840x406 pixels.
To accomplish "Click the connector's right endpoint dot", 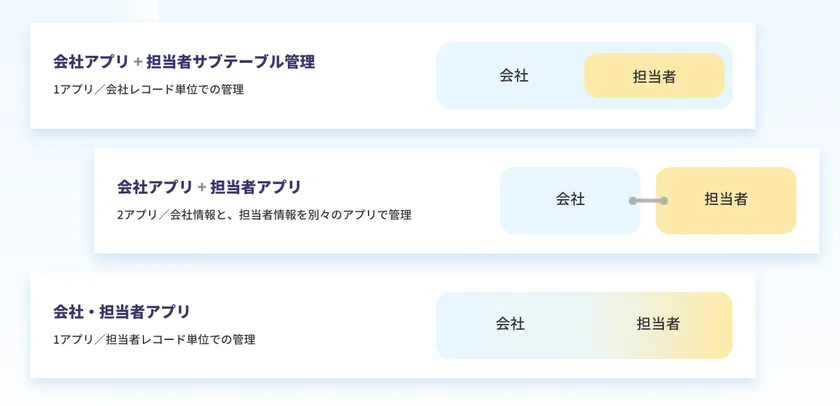I will click(663, 201).
